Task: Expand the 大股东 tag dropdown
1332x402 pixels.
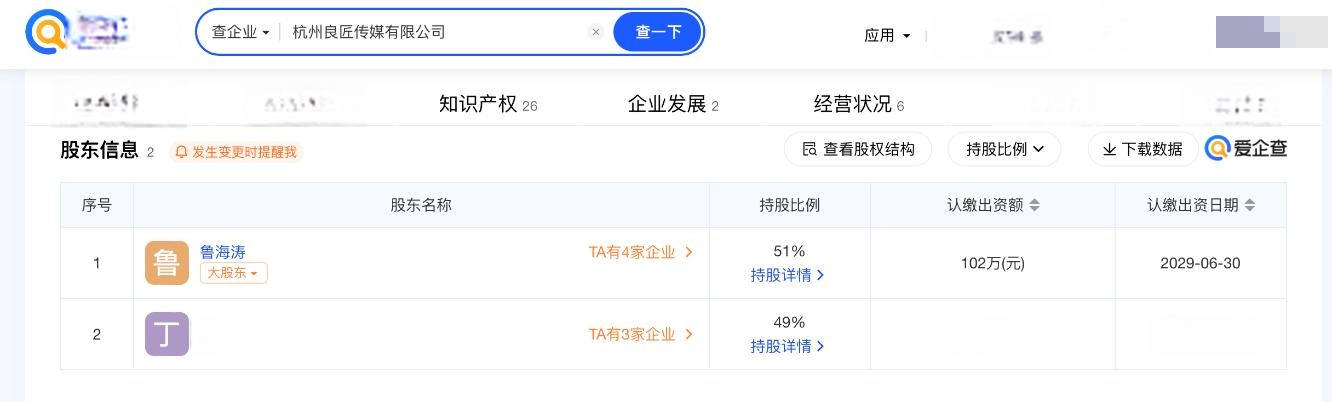Action: tap(234, 273)
